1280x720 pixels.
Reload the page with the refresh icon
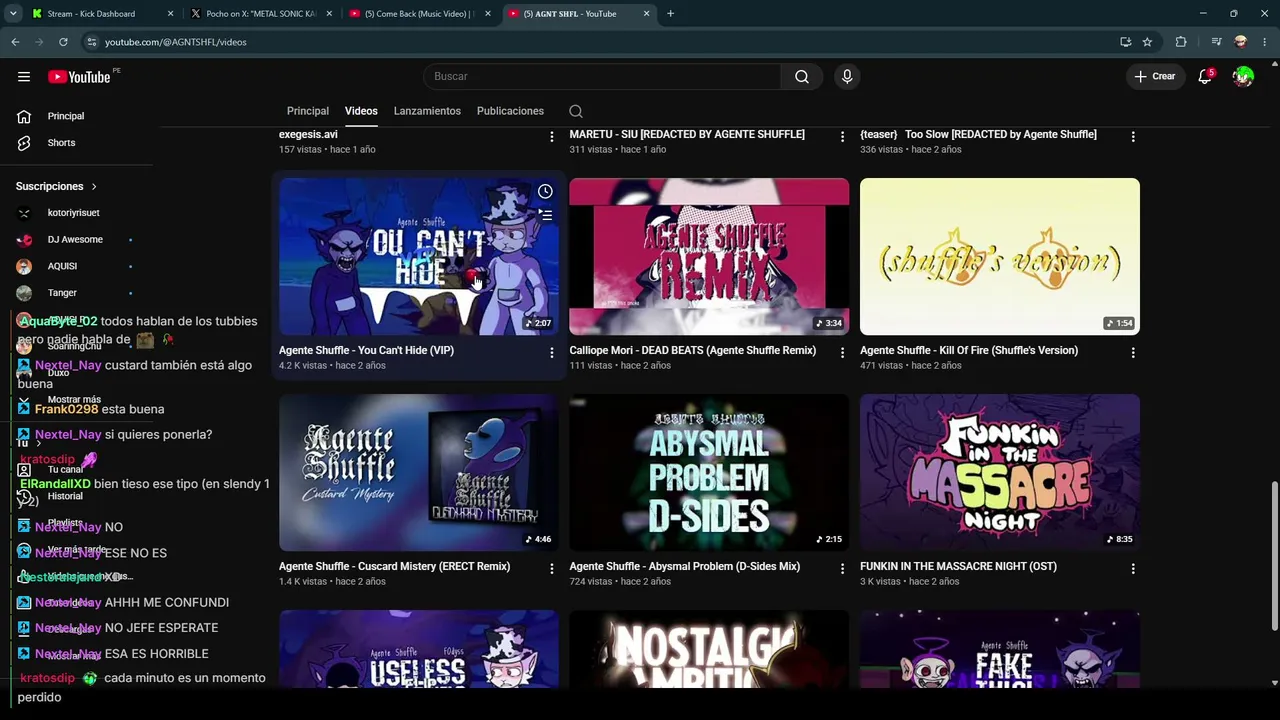[63, 42]
